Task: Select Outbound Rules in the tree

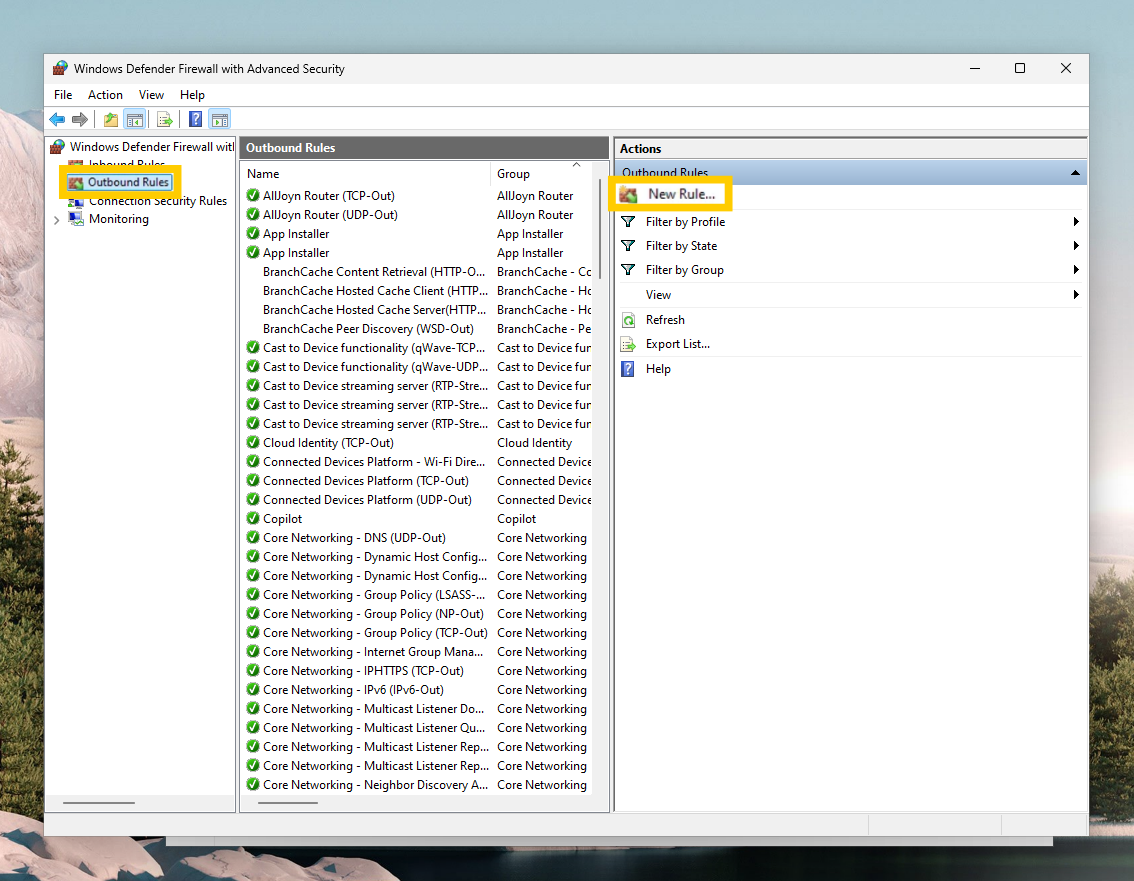Action: (128, 182)
